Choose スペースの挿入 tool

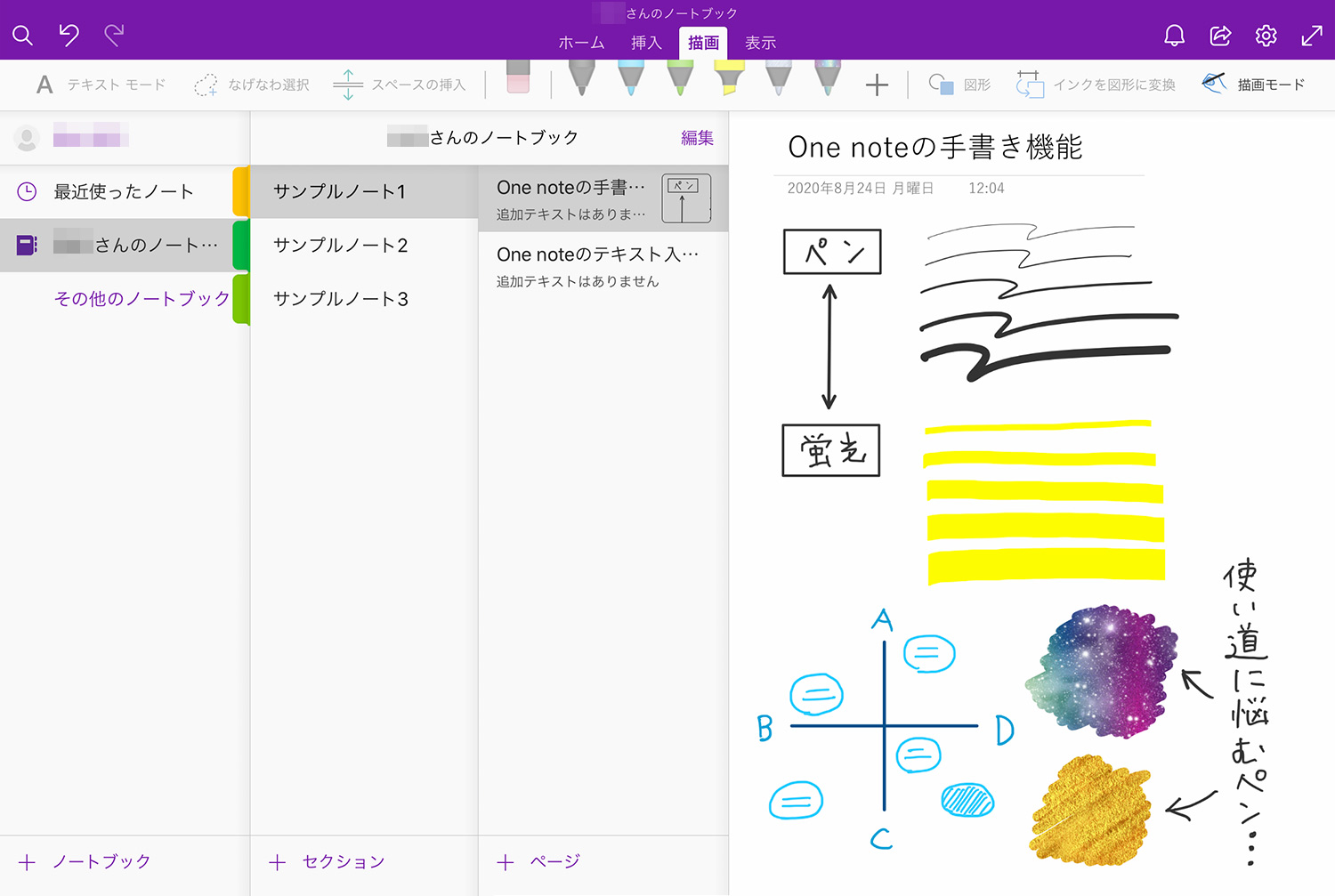point(400,85)
